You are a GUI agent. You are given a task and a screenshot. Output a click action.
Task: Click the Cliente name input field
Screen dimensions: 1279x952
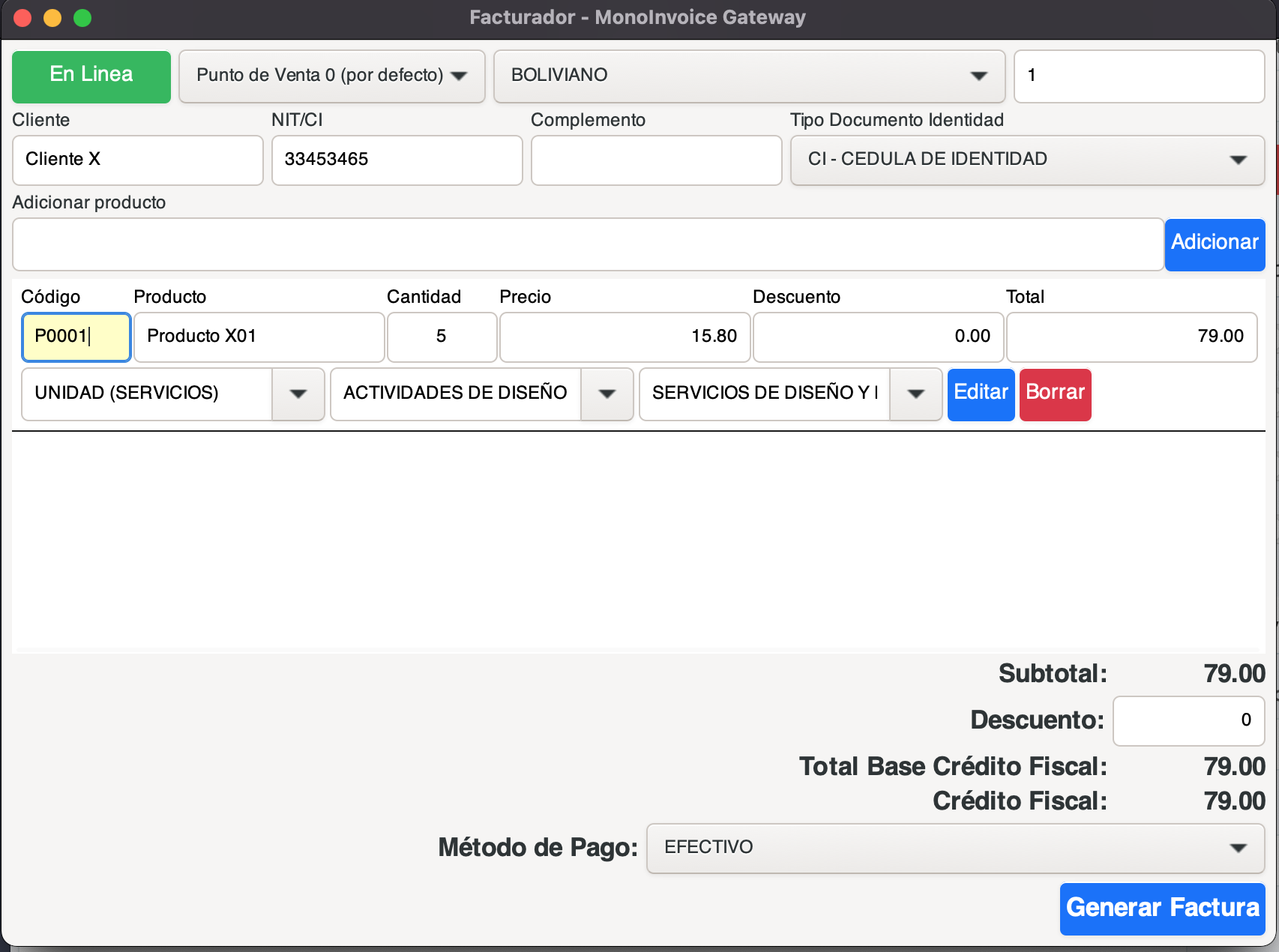click(138, 160)
